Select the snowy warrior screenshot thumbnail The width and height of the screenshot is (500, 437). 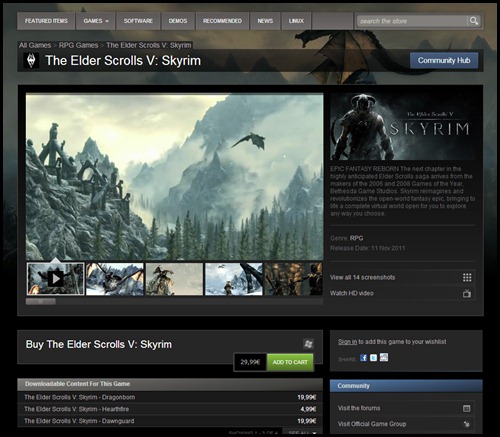click(234, 279)
